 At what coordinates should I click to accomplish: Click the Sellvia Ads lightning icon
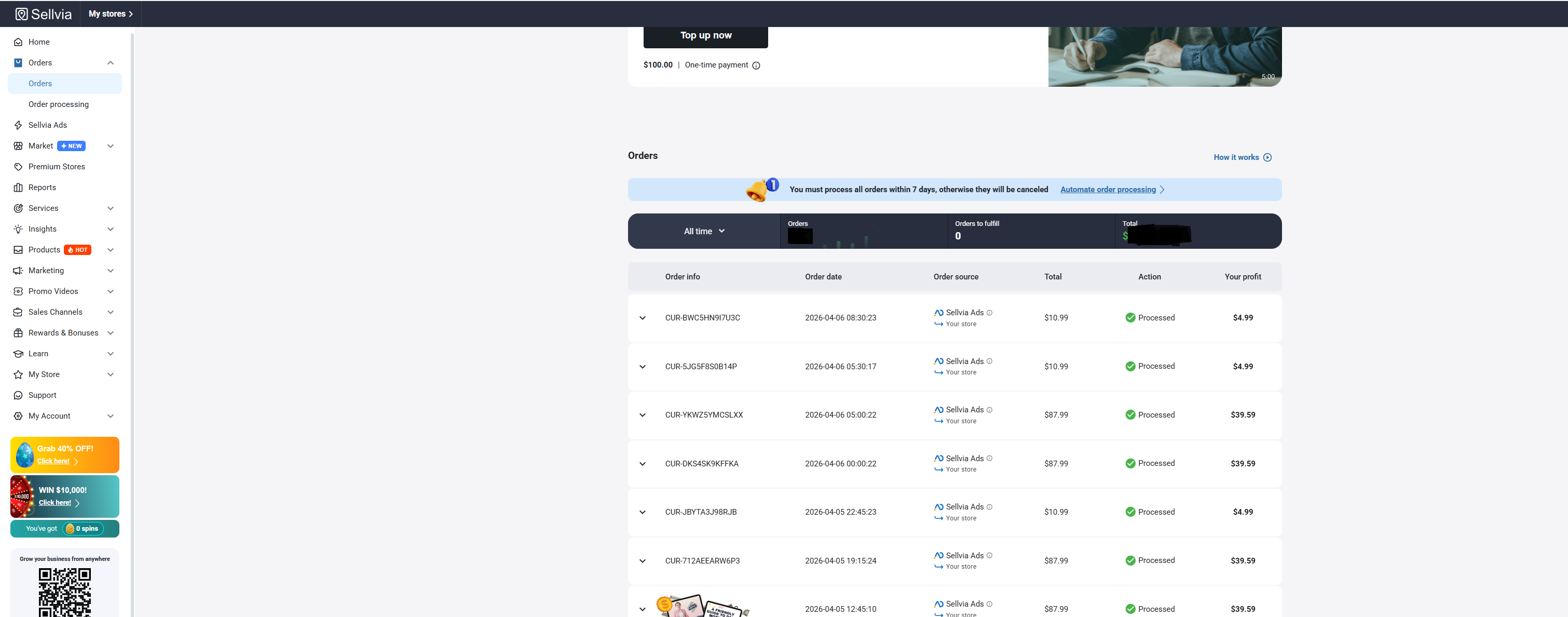click(18, 126)
